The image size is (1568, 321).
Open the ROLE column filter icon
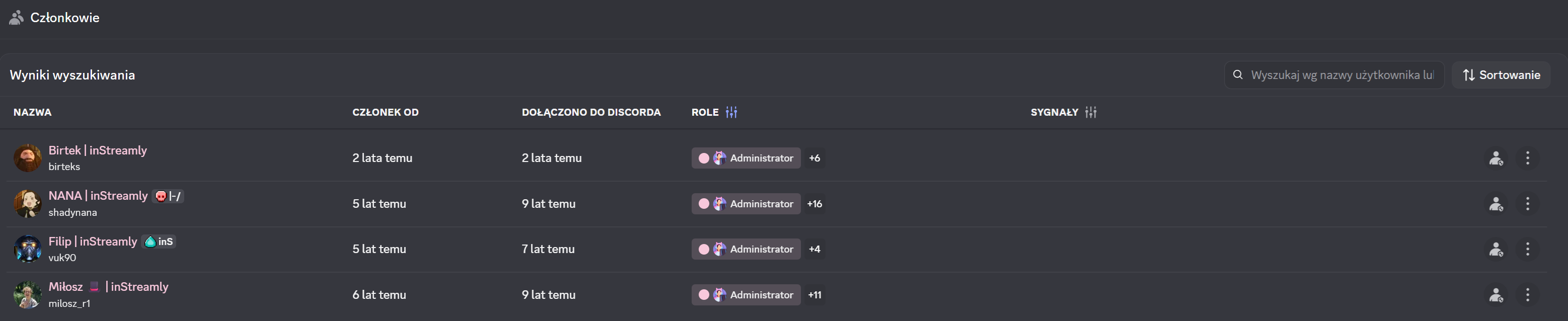click(732, 113)
